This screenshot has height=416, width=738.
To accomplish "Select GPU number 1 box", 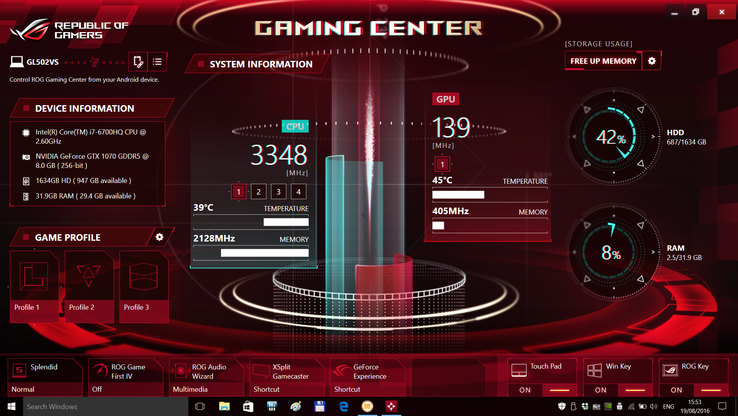I will (442, 165).
